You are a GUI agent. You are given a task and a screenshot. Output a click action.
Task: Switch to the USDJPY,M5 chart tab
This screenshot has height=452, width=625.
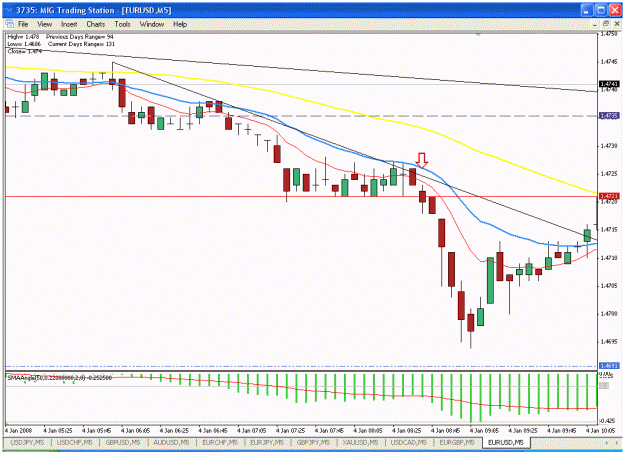(27, 442)
